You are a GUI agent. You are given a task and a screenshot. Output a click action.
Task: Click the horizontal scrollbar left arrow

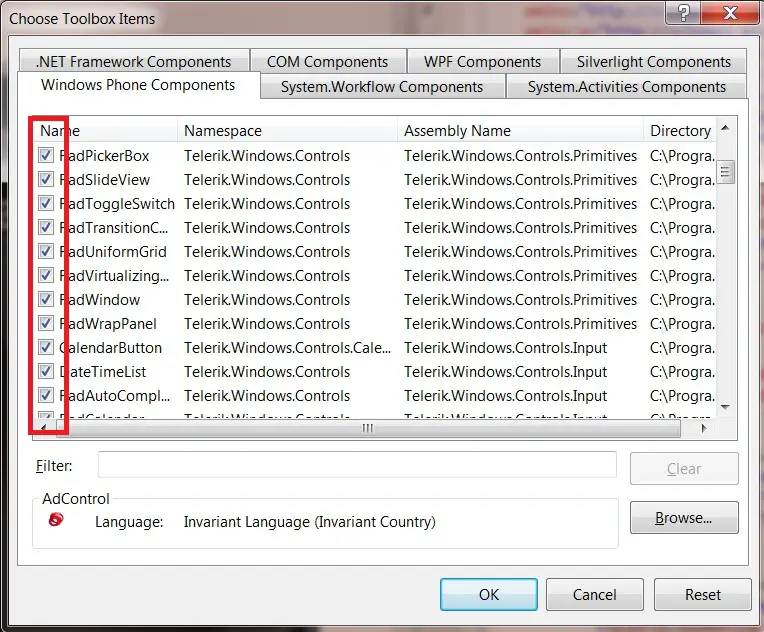(43, 428)
